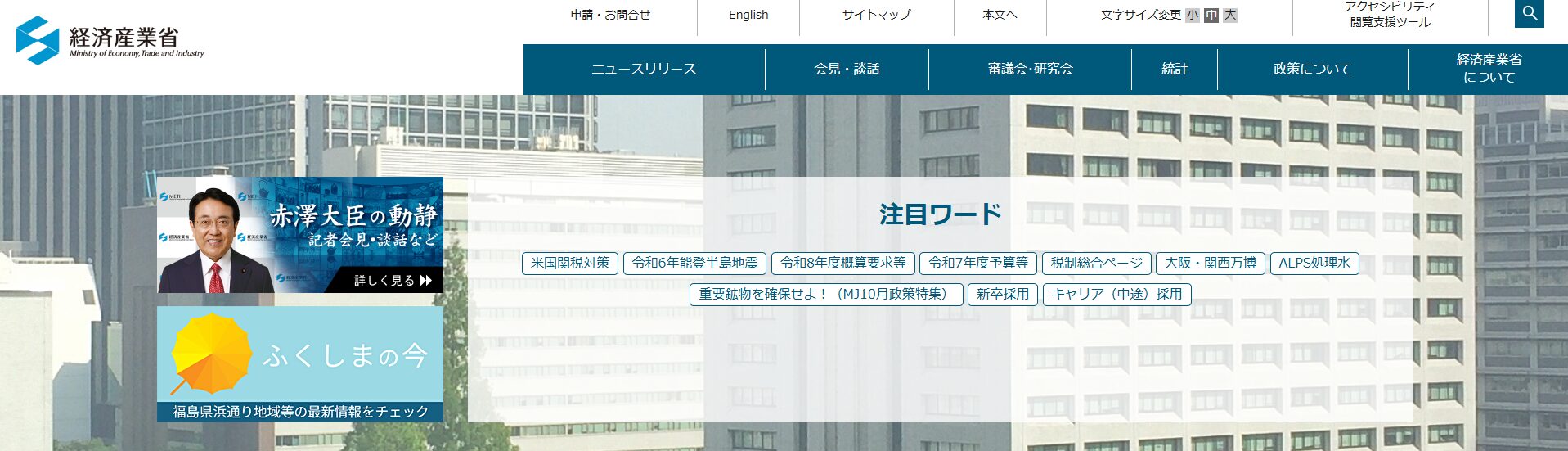Select 令和7年度予算等 keyword tag

[x=978, y=263]
